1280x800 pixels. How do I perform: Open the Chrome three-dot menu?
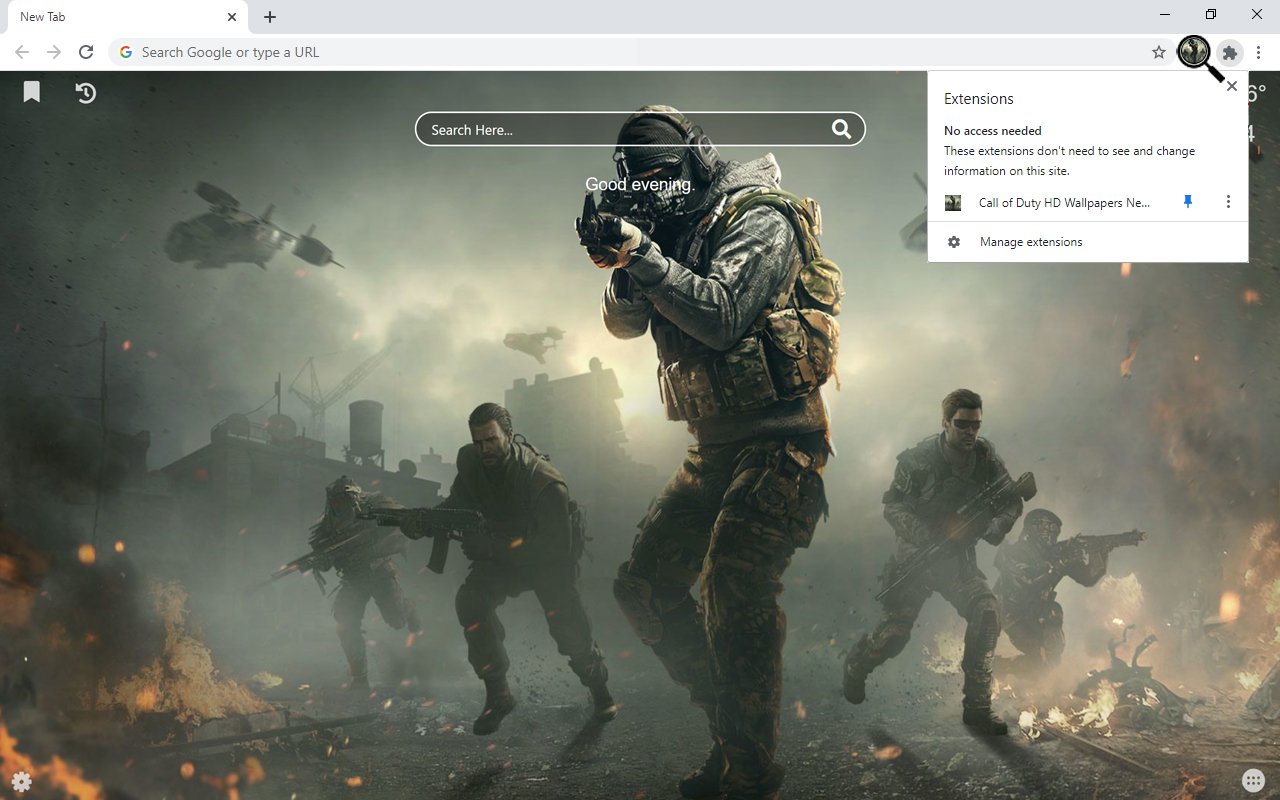pyautogui.click(x=1259, y=52)
